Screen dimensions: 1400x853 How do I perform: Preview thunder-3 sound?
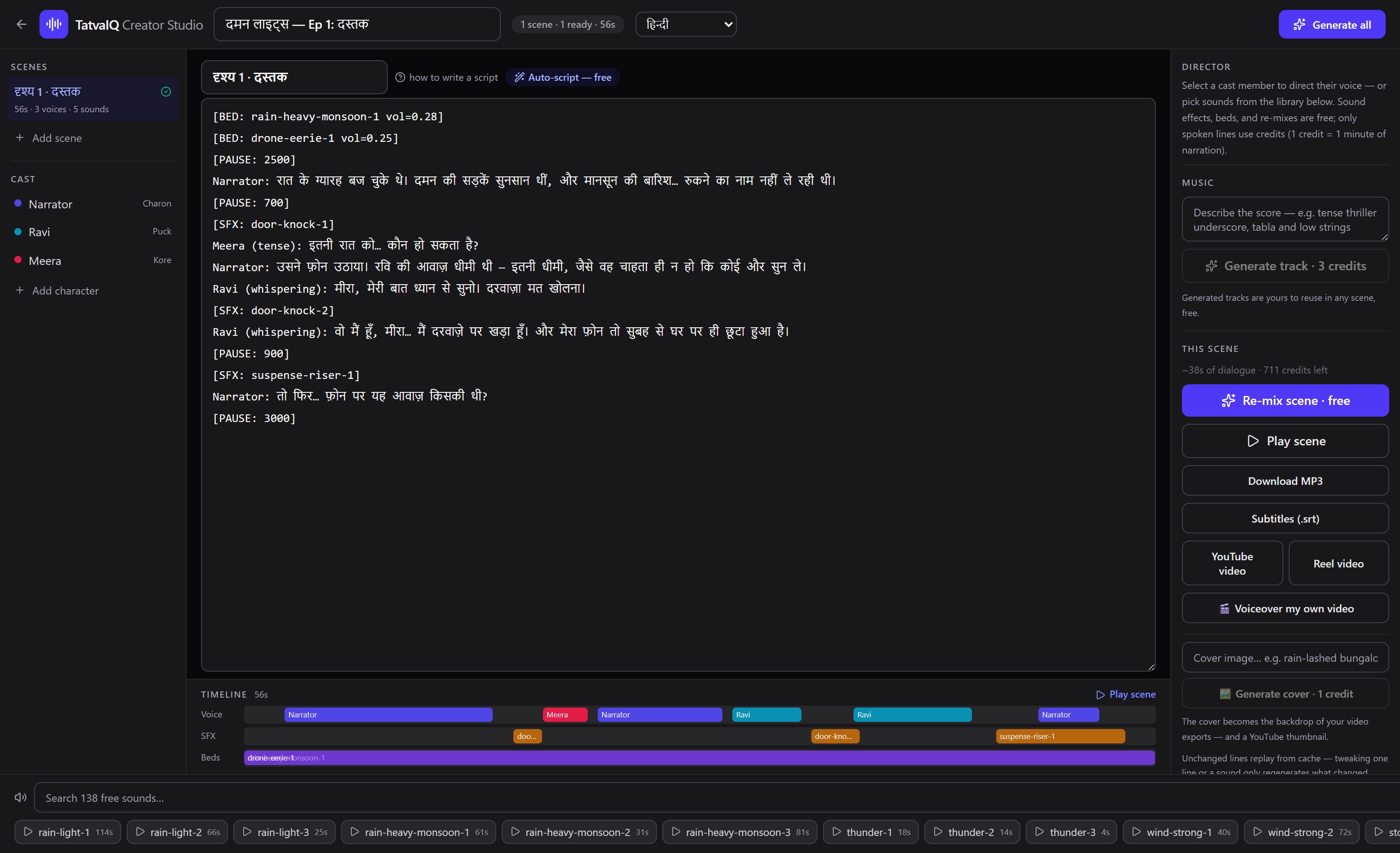1072,831
